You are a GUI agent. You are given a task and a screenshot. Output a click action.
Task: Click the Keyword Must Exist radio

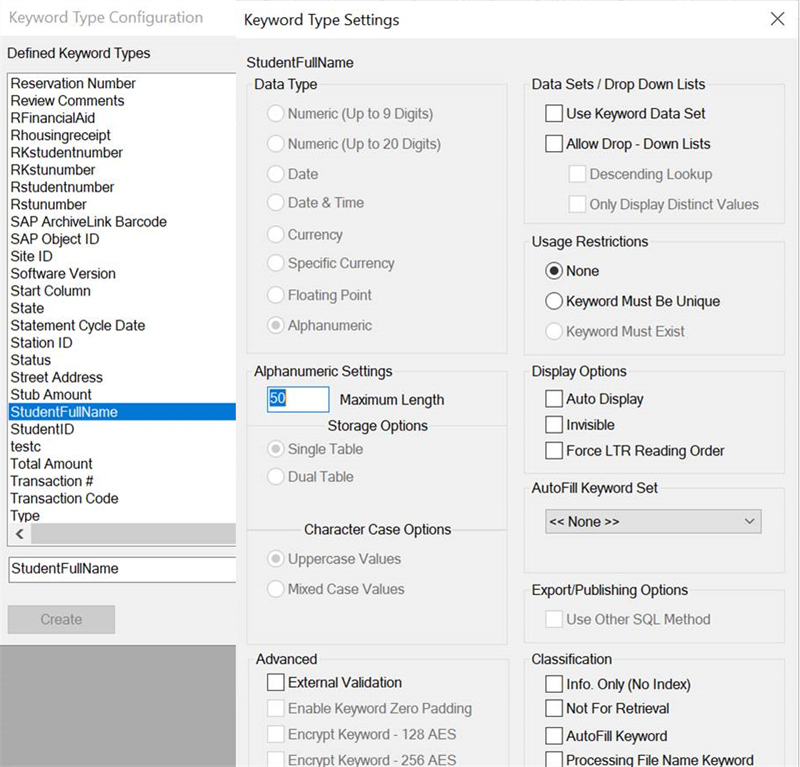[x=554, y=331]
